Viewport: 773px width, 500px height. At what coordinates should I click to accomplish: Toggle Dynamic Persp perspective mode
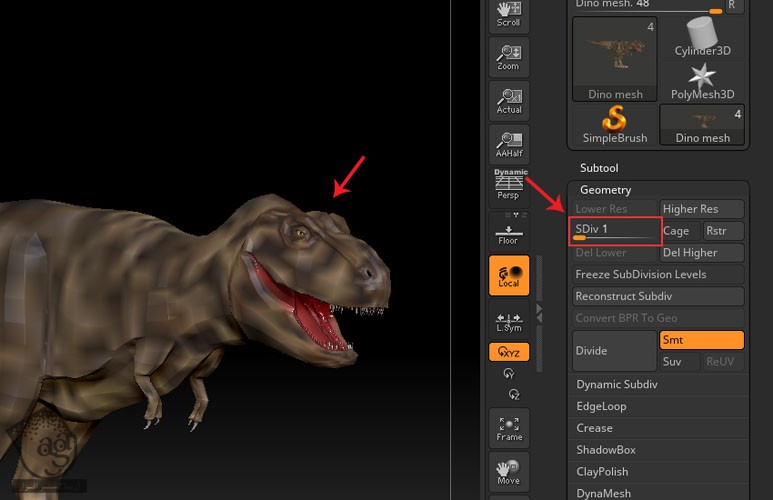click(x=508, y=184)
